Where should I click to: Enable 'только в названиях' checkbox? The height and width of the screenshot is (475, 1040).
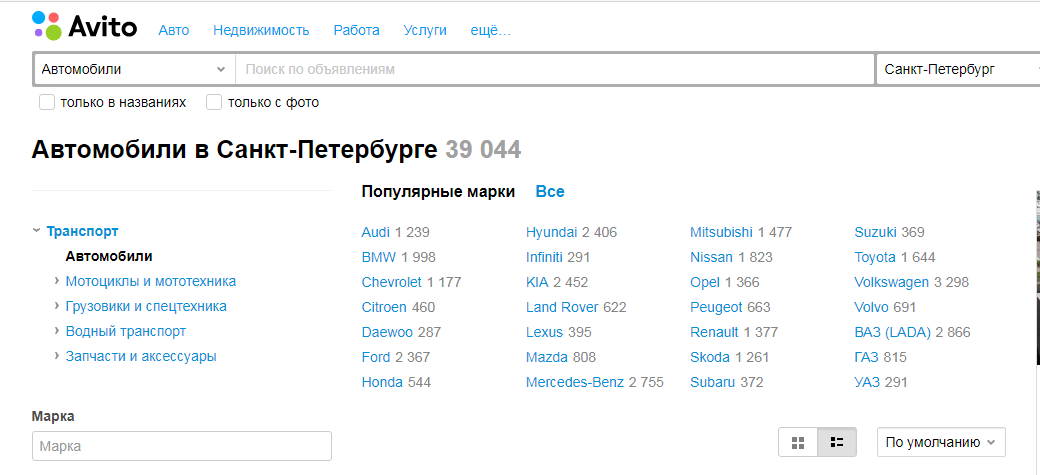pyautogui.click(x=46, y=103)
